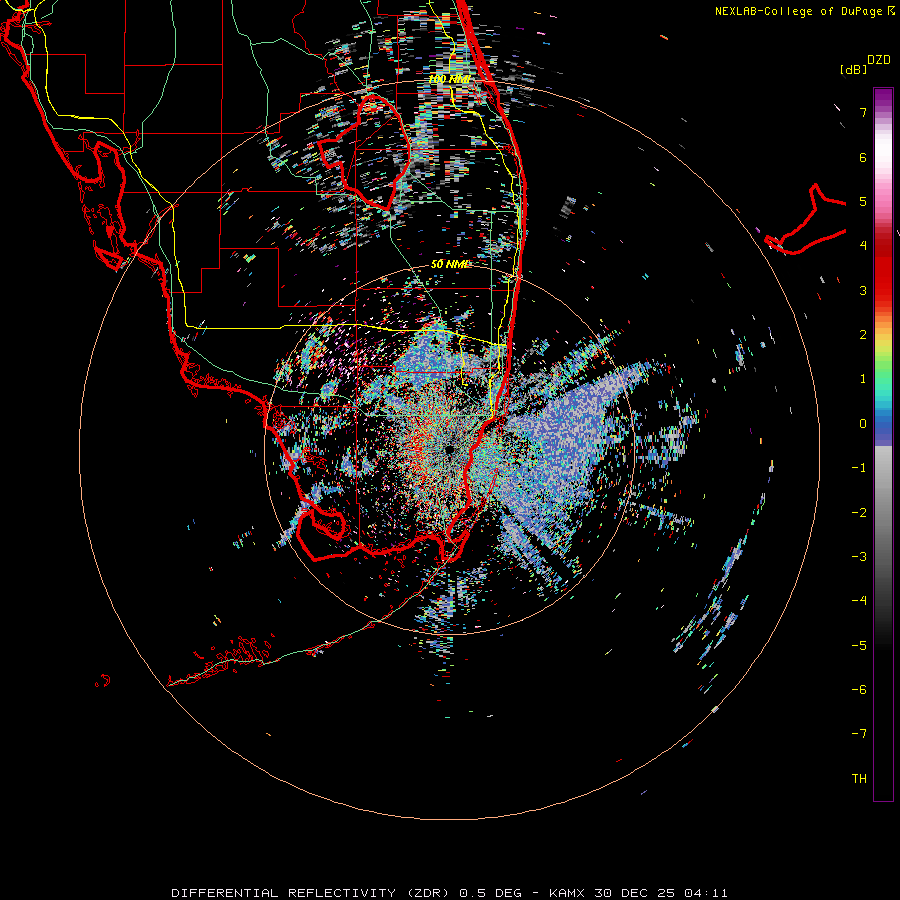Click the DZD product label above the scale
Image resolution: width=900 pixels, height=900 pixels.
tap(879, 60)
